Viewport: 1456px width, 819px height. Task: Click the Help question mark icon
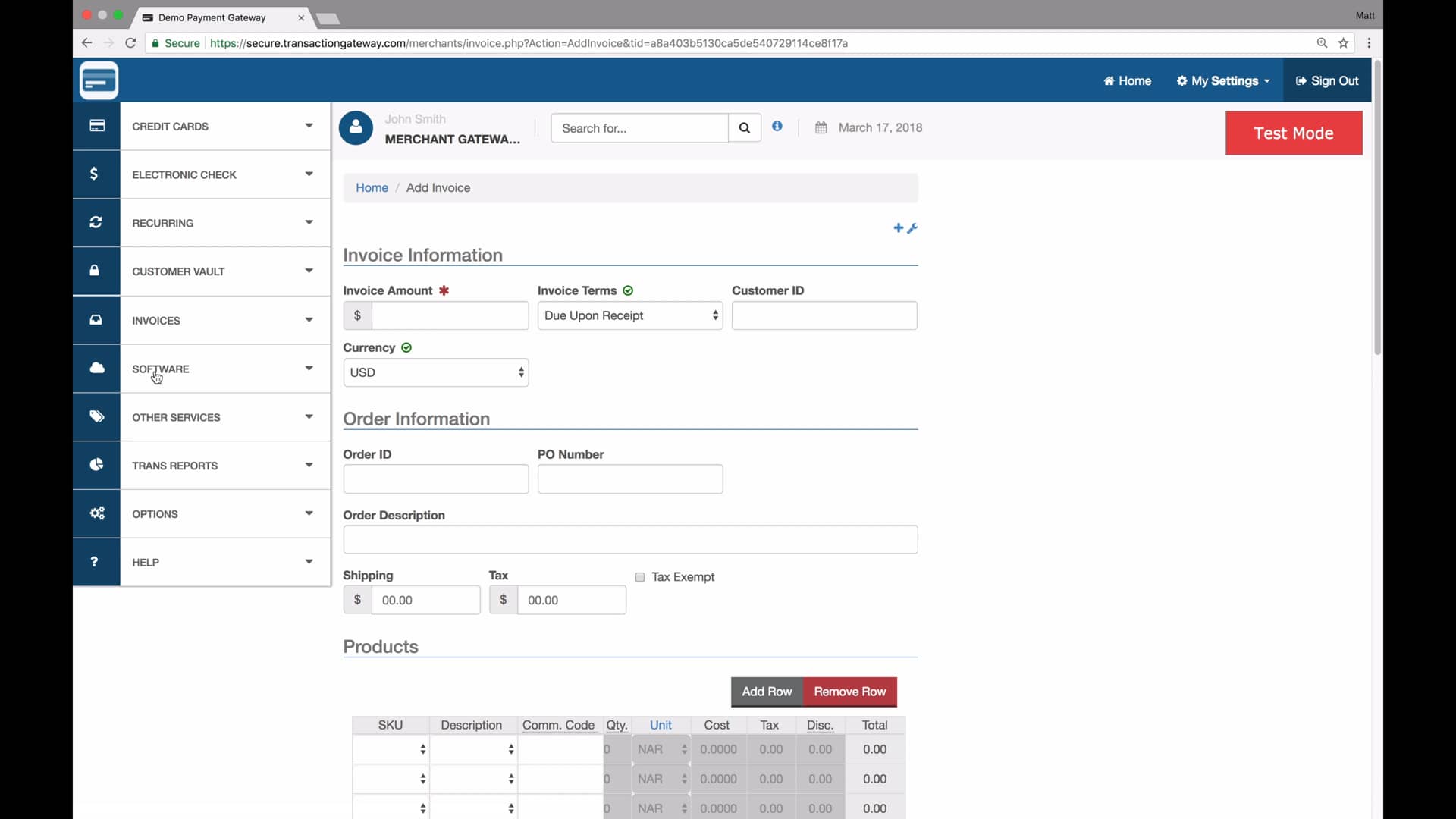point(93,562)
